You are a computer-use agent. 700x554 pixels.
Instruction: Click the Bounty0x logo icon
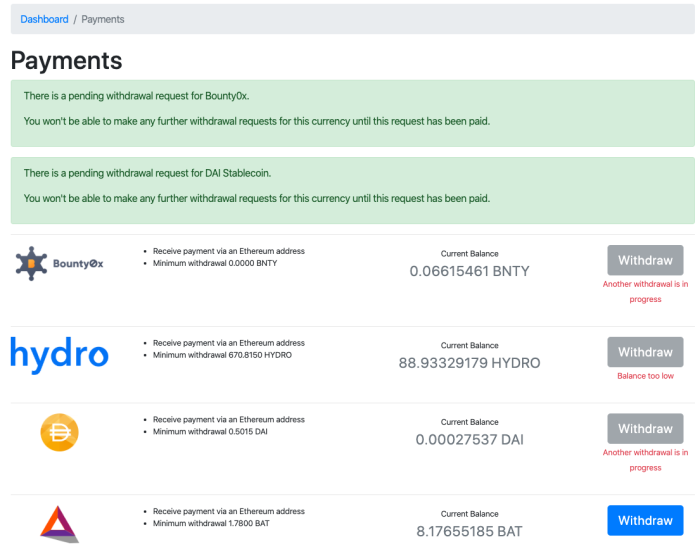pyautogui.click(x=59, y=263)
